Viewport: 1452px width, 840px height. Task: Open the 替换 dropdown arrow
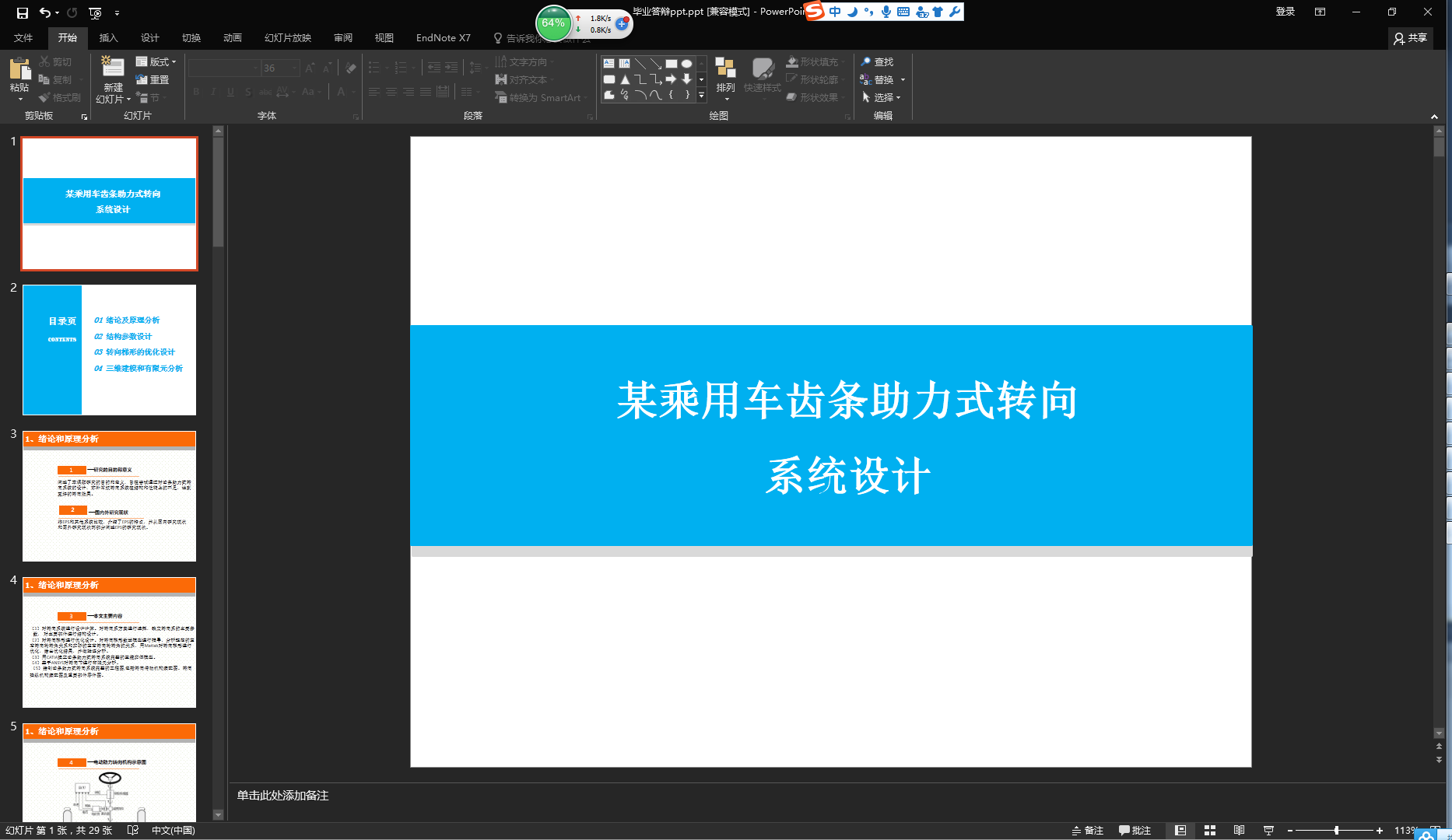903,79
